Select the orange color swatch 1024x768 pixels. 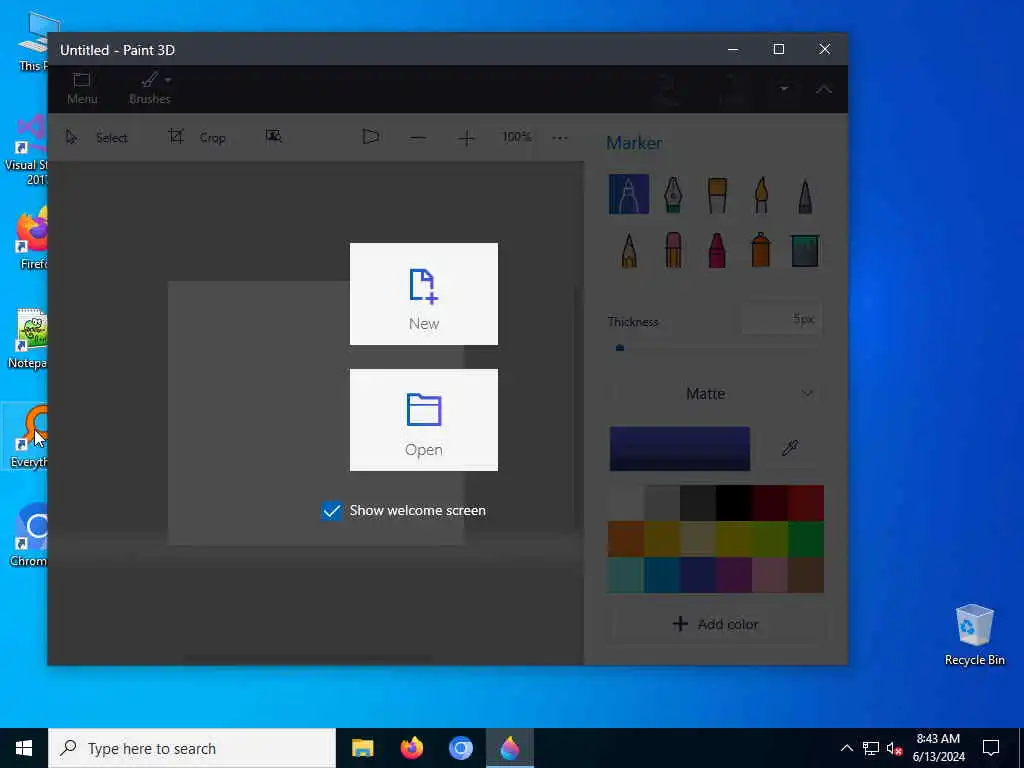626,539
